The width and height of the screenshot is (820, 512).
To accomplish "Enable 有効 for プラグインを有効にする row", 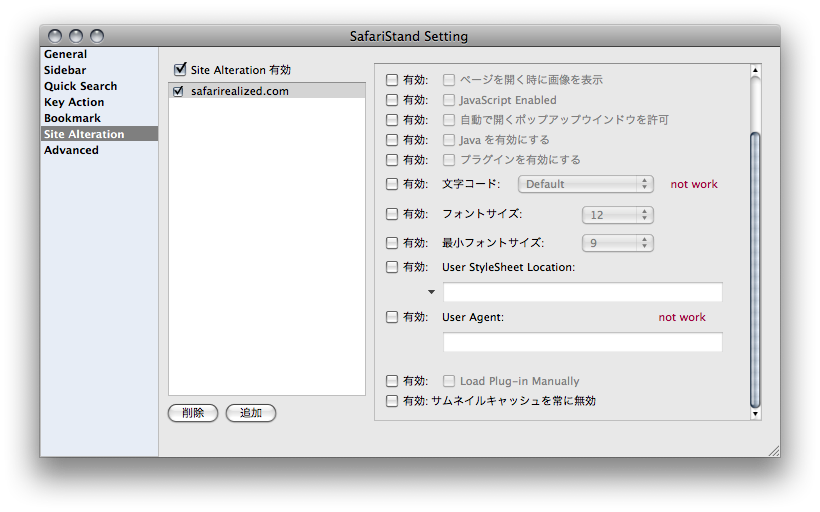I will point(392,160).
